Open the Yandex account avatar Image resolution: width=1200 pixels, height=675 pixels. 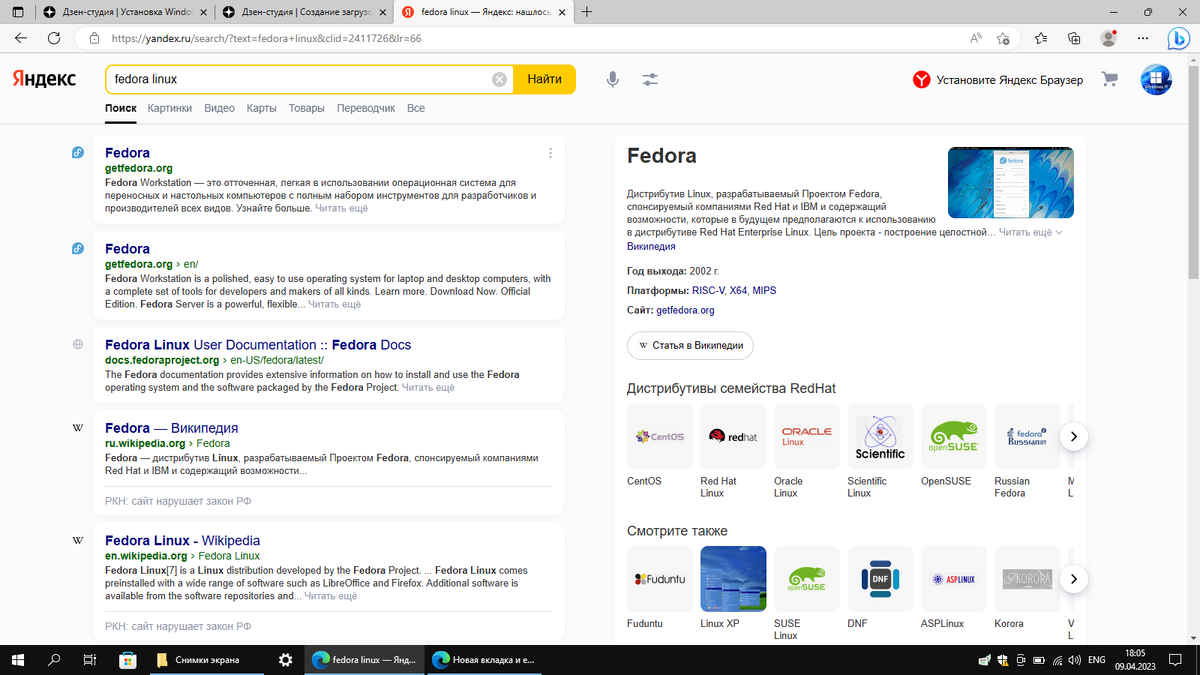(1156, 80)
